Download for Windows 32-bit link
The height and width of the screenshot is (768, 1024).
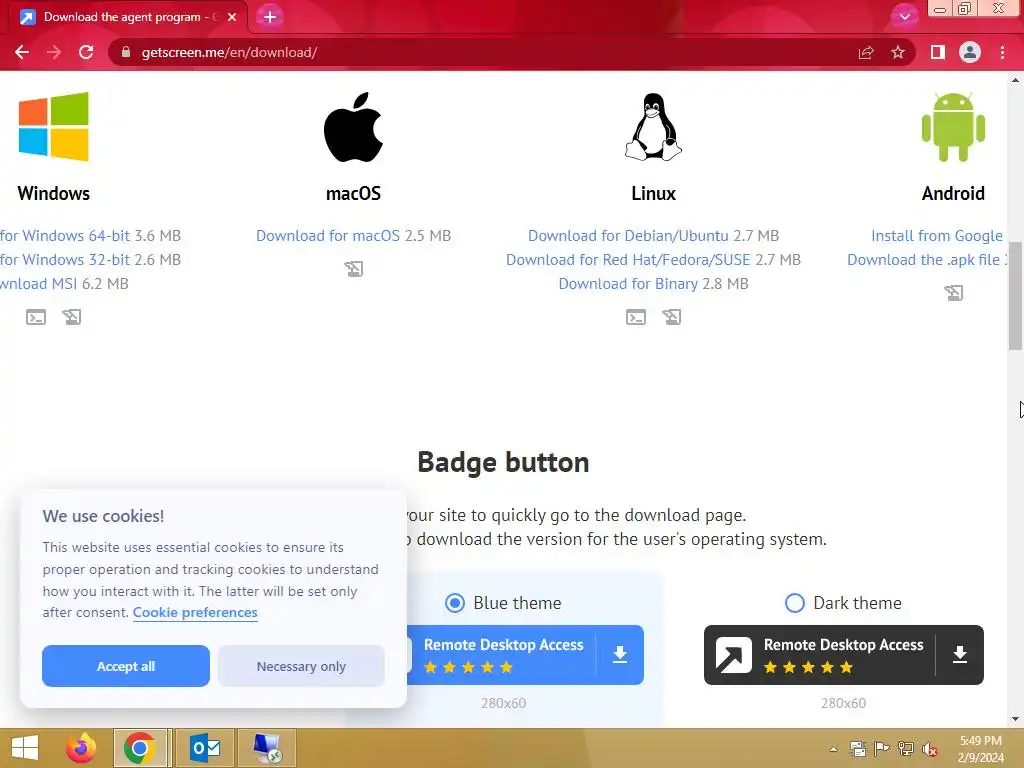click(x=65, y=260)
